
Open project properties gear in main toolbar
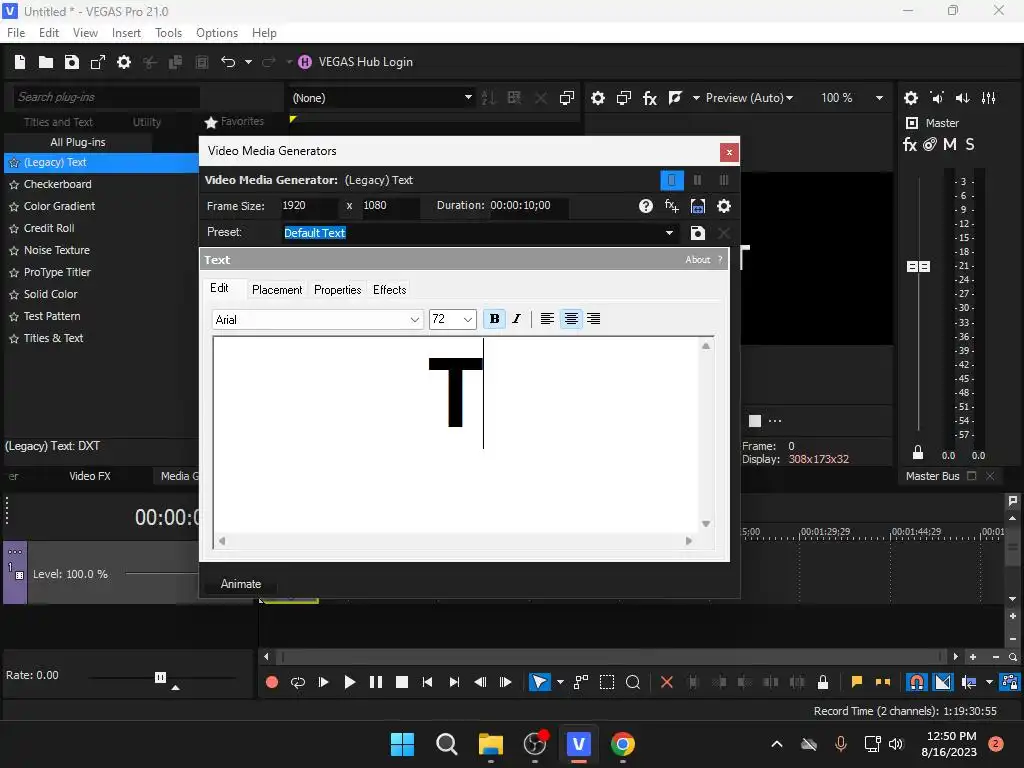[x=123, y=62]
